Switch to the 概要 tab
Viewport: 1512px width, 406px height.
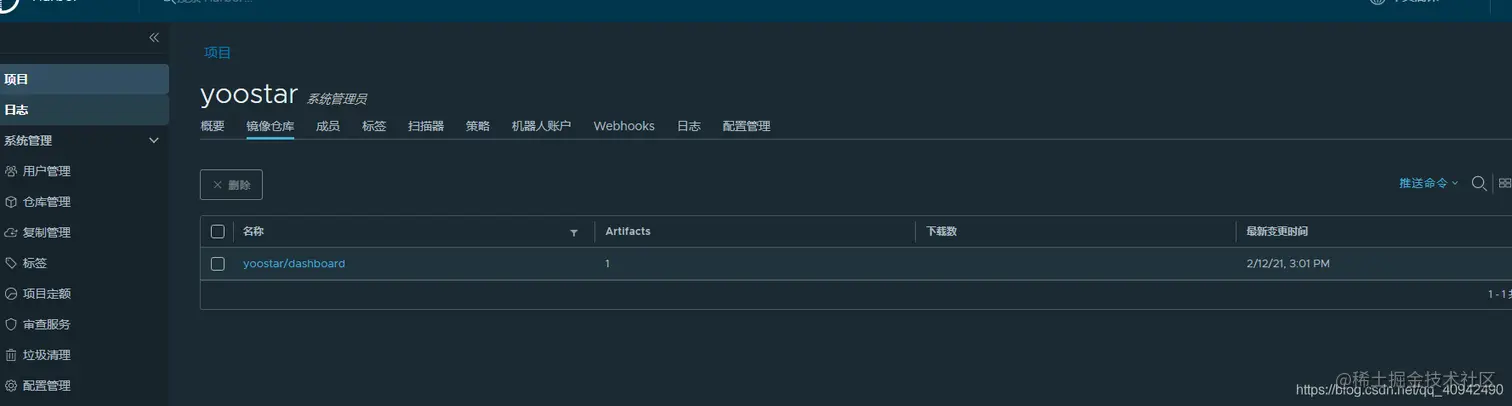coord(212,126)
